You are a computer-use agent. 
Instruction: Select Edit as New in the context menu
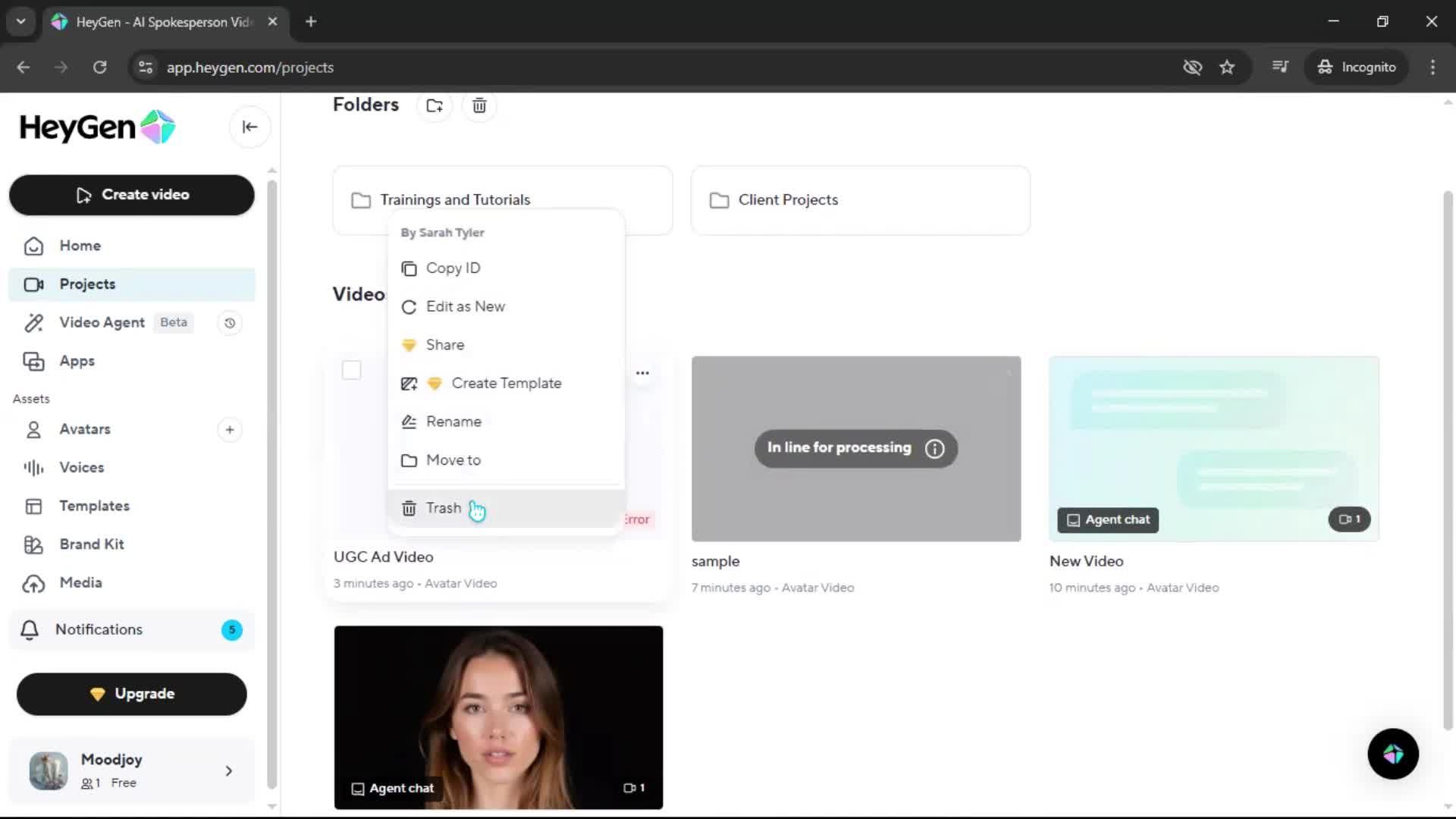465,306
